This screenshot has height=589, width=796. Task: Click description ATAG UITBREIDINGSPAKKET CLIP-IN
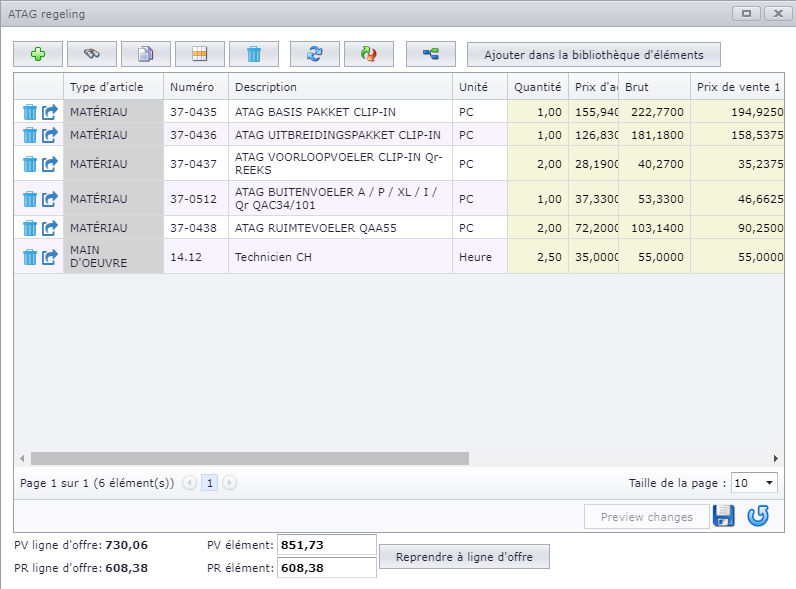tap(340, 135)
